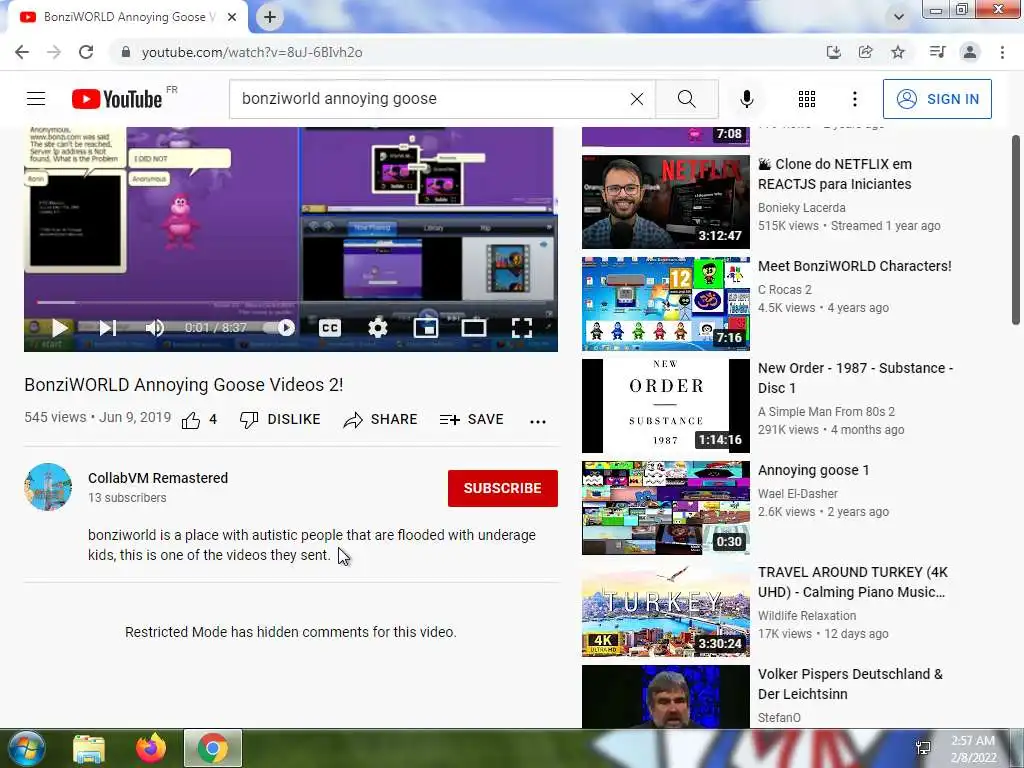This screenshot has height=768, width=1024.
Task: Open TRAVEL AROUND TURKEY video thumbnail
Action: (665, 610)
